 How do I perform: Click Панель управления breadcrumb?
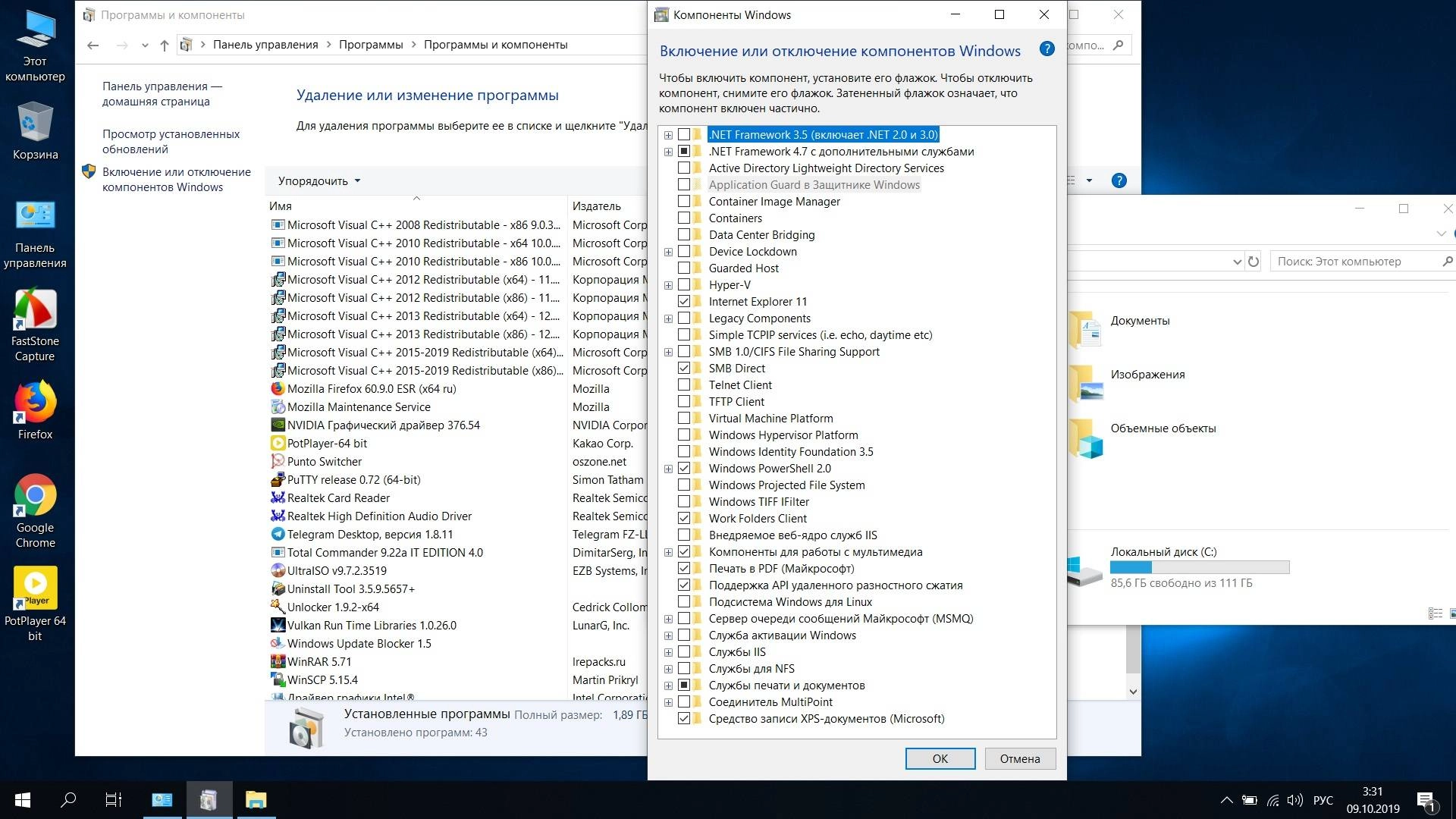(265, 45)
